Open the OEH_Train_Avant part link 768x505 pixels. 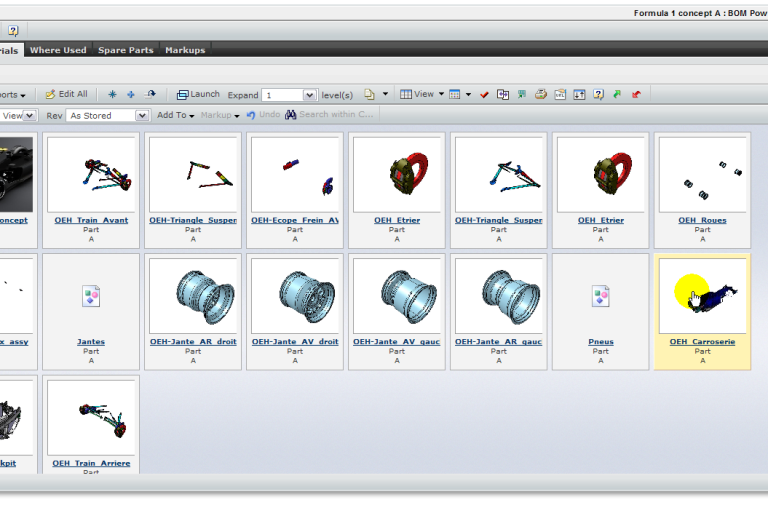pyautogui.click(x=91, y=220)
